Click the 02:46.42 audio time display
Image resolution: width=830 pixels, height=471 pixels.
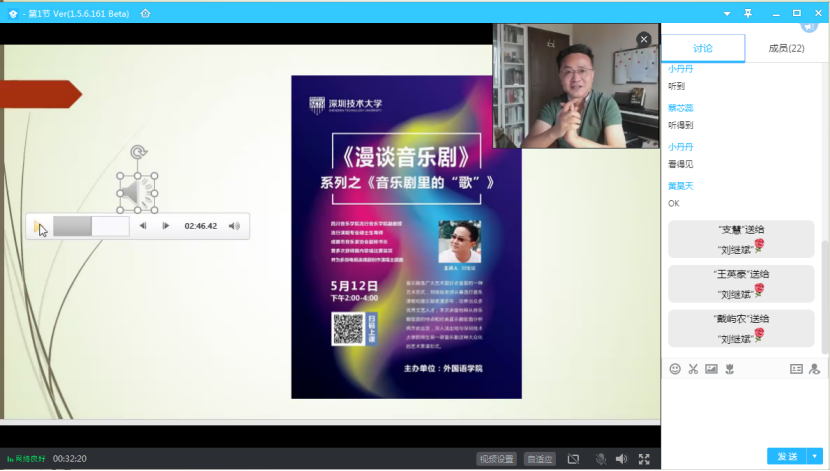point(201,226)
